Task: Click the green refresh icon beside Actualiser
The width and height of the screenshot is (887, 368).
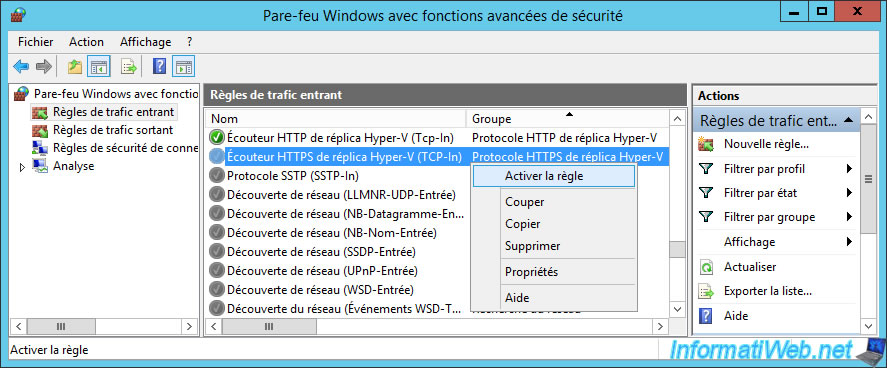Action: [x=706, y=267]
